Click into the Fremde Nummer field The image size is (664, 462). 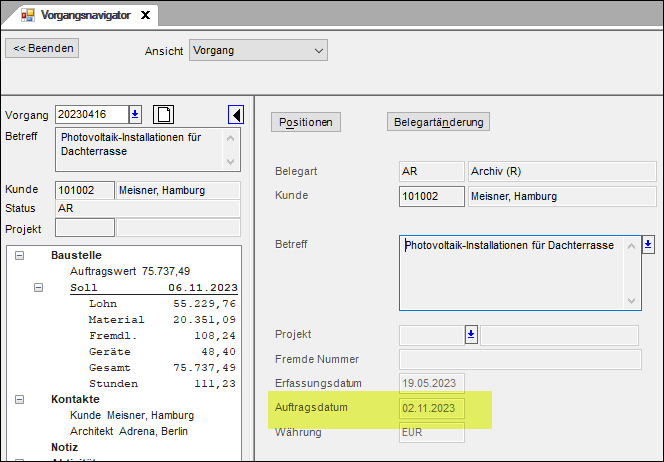coord(520,359)
